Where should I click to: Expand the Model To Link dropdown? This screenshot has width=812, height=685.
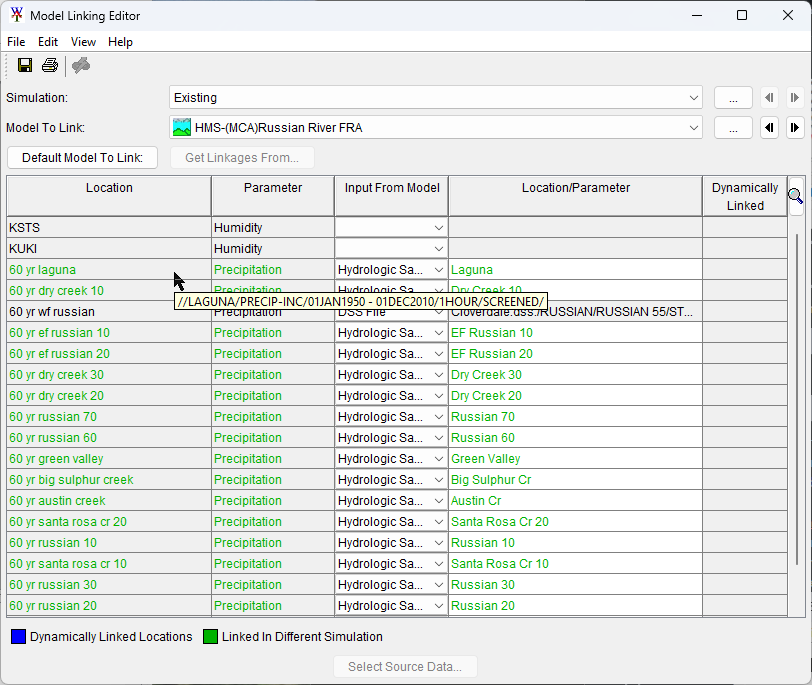coord(694,128)
